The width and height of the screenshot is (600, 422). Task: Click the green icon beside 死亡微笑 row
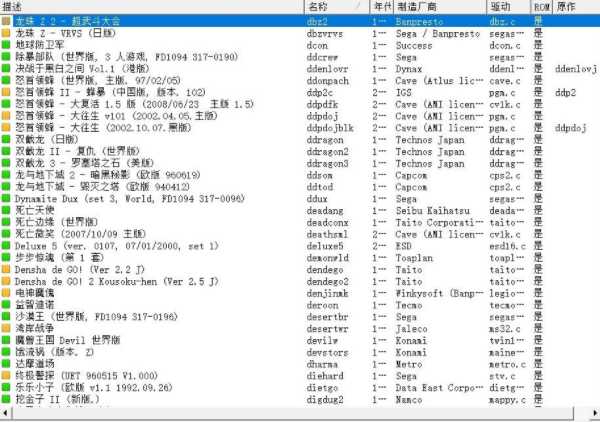(x=6, y=234)
